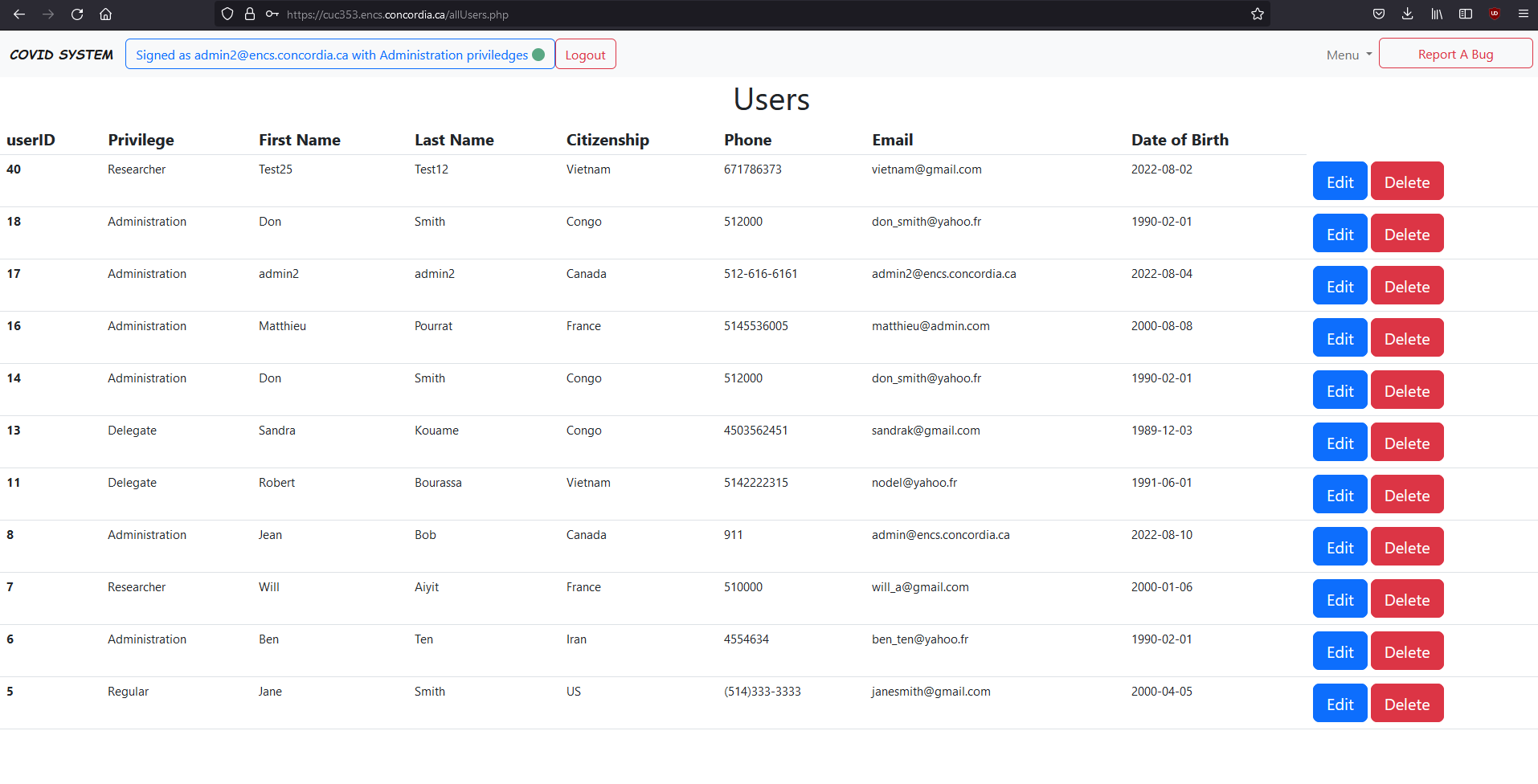
Task: Expand the Menu dropdown
Action: [x=1348, y=55]
